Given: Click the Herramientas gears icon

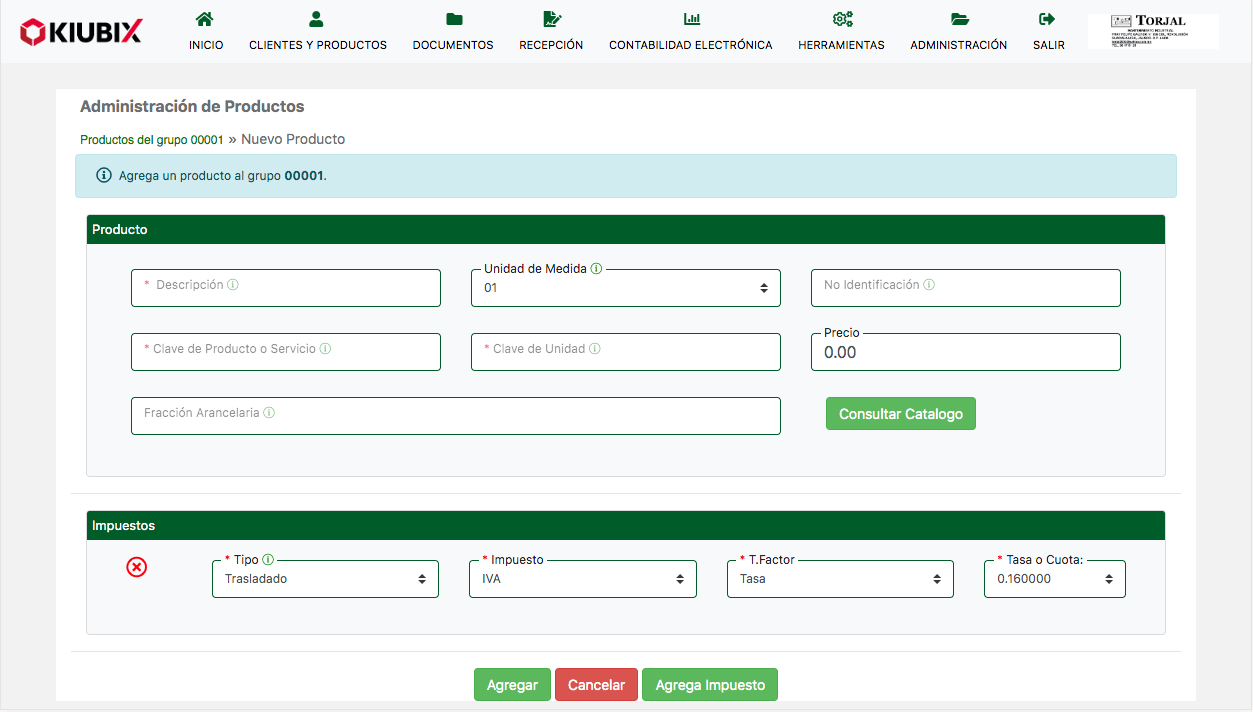Looking at the screenshot, I should [x=841, y=19].
